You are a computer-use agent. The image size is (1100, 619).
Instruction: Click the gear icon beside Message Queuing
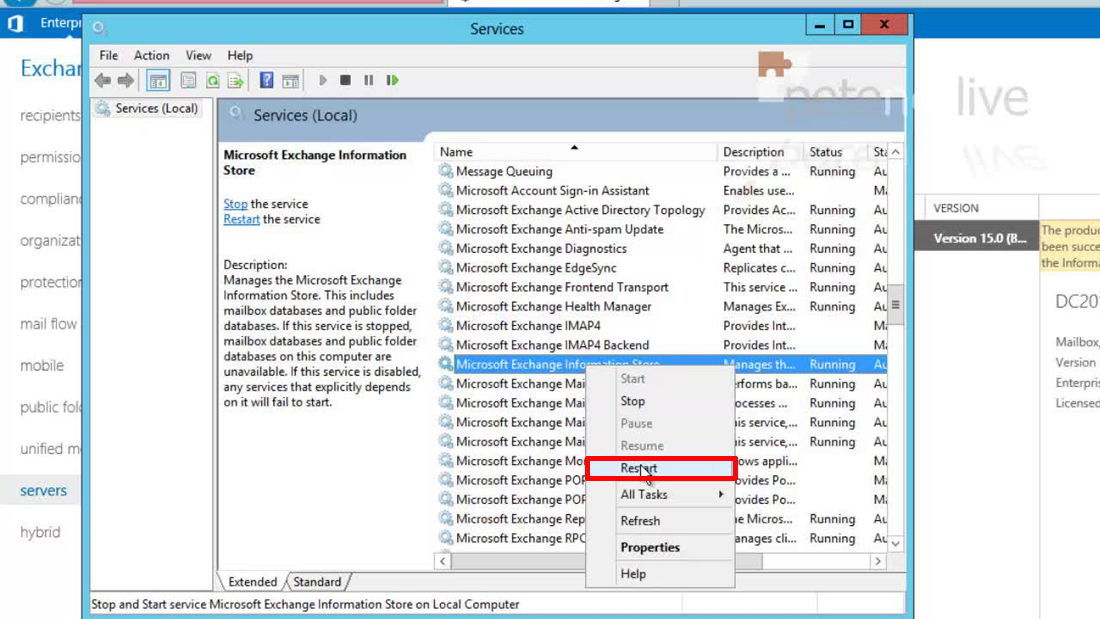click(x=445, y=171)
